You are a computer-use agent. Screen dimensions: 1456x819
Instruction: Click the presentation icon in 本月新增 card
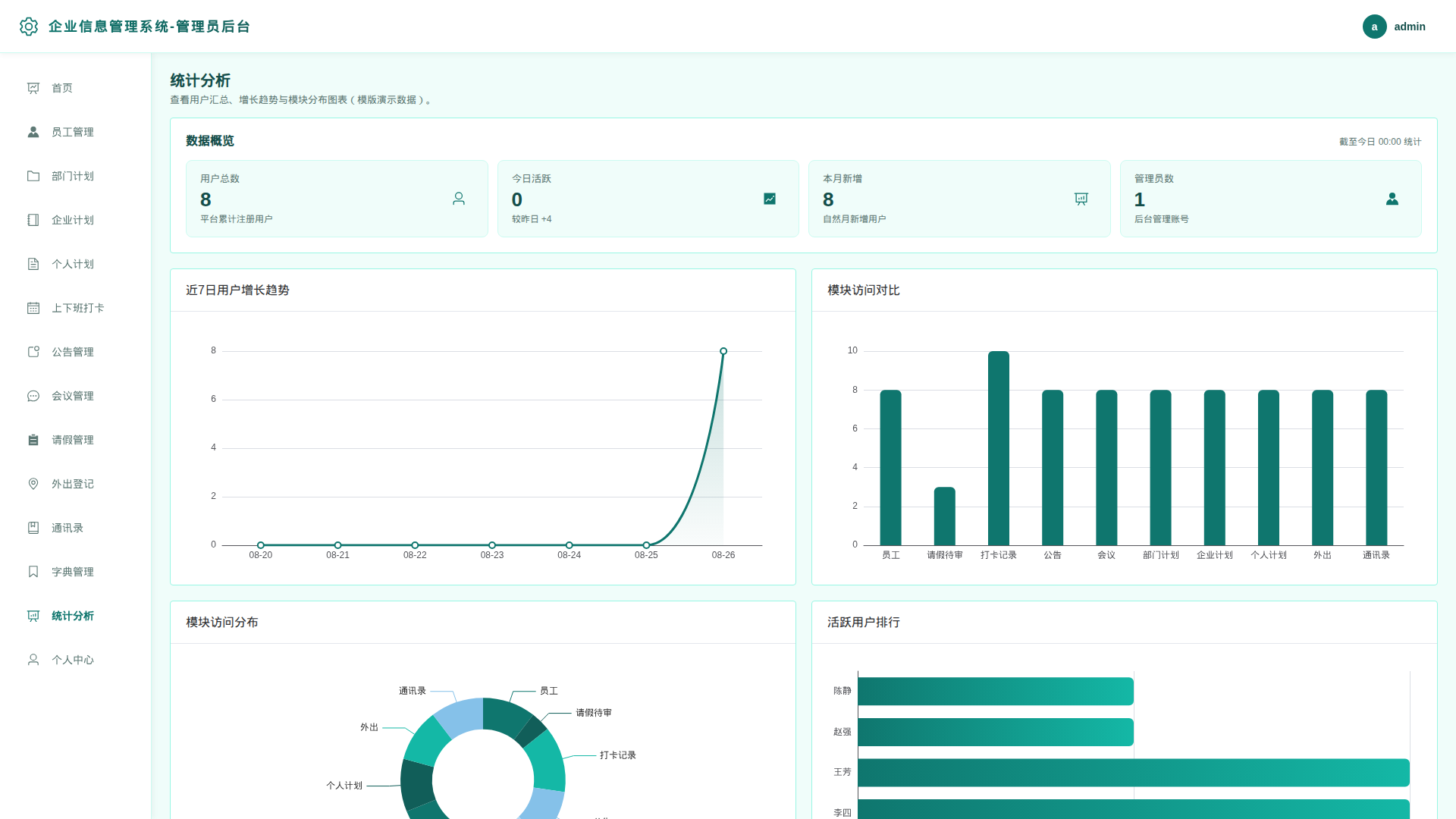[1081, 199]
